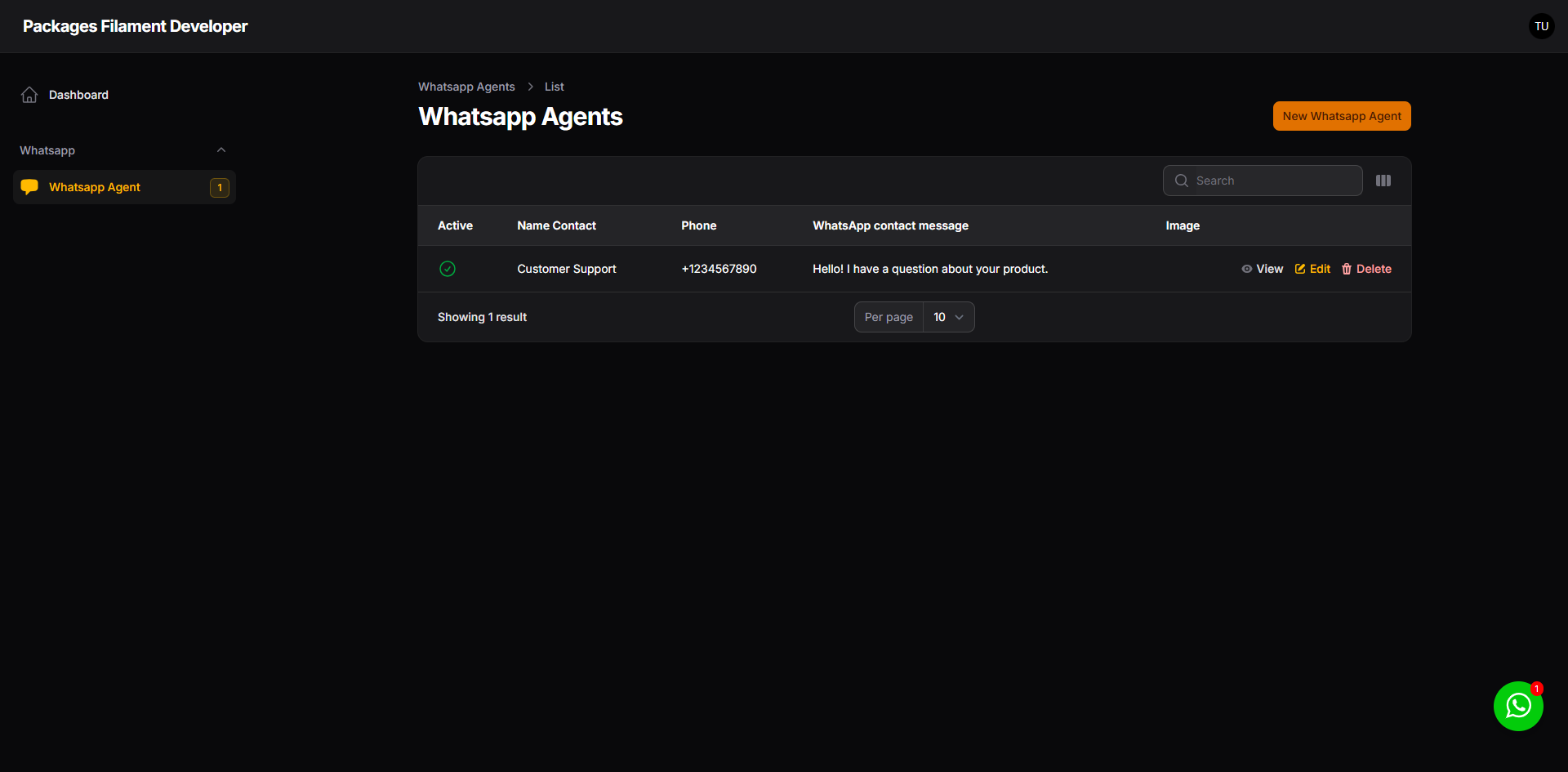Collapse the Whatsapp sidebar section

click(220, 149)
